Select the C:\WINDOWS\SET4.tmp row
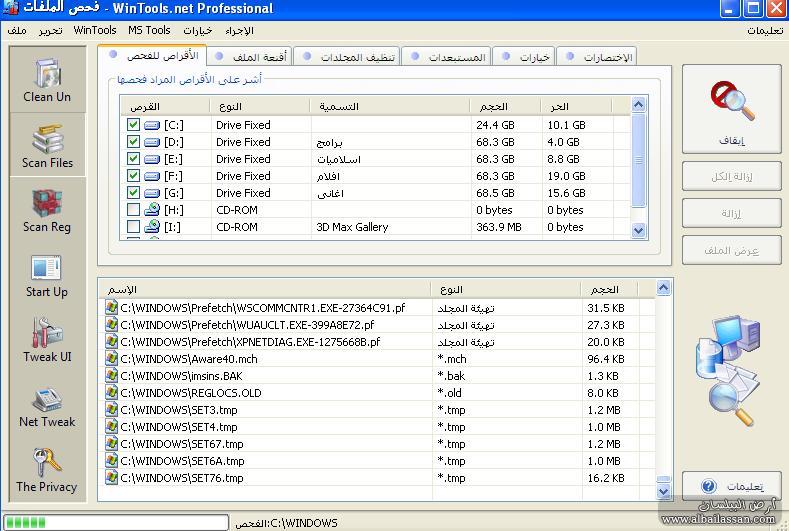Image resolution: width=789 pixels, height=531 pixels. pyautogui.click(x=377, y=427)
